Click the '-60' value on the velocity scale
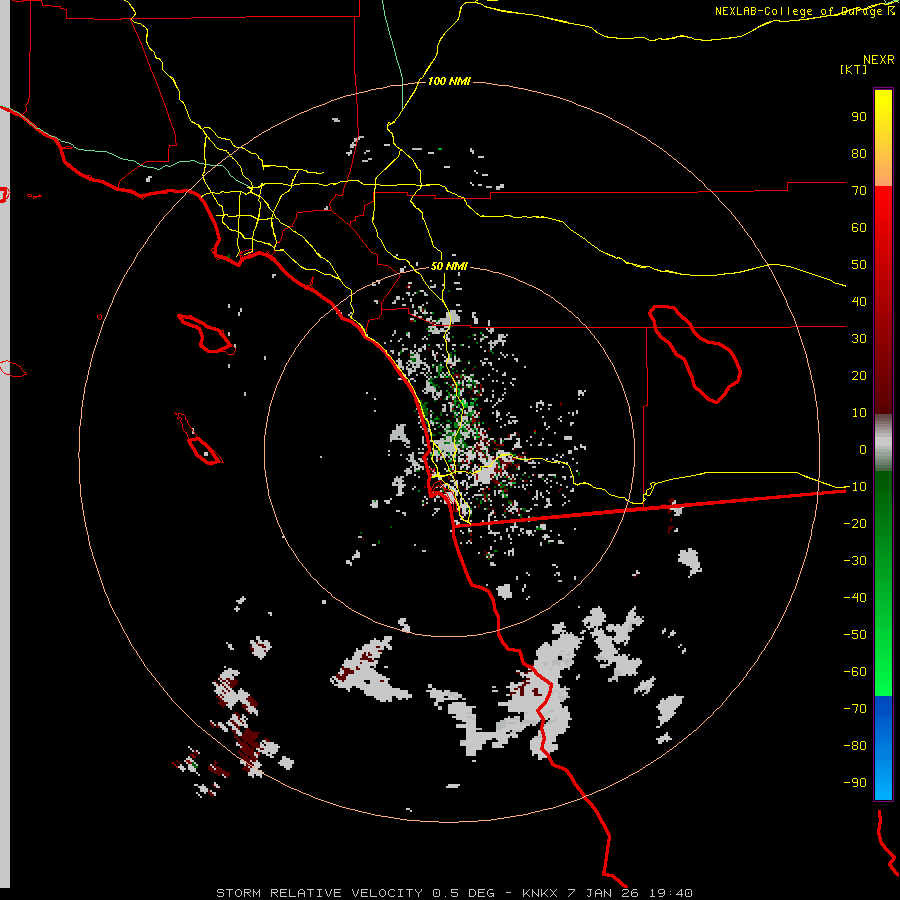The width and height of the screenshot is (900, 900). click(855, 672)
